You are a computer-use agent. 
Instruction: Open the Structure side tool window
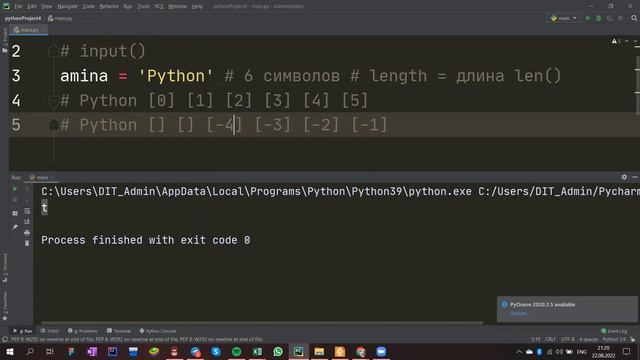pyautogui.click(x=5, y=268)
